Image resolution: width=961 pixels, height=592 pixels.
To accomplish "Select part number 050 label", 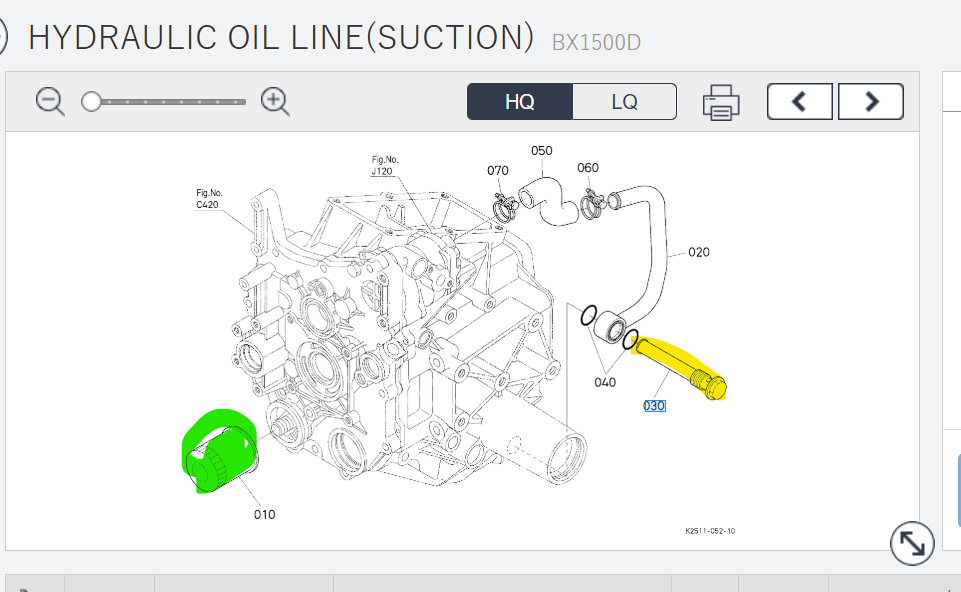I will pyautogui.click(x=541, y=151).
